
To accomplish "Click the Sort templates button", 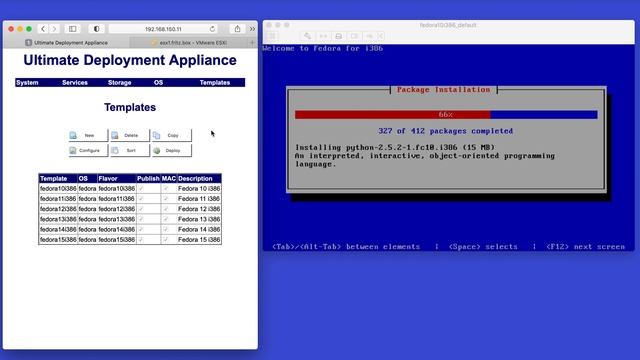I will [x=130, y=151].
